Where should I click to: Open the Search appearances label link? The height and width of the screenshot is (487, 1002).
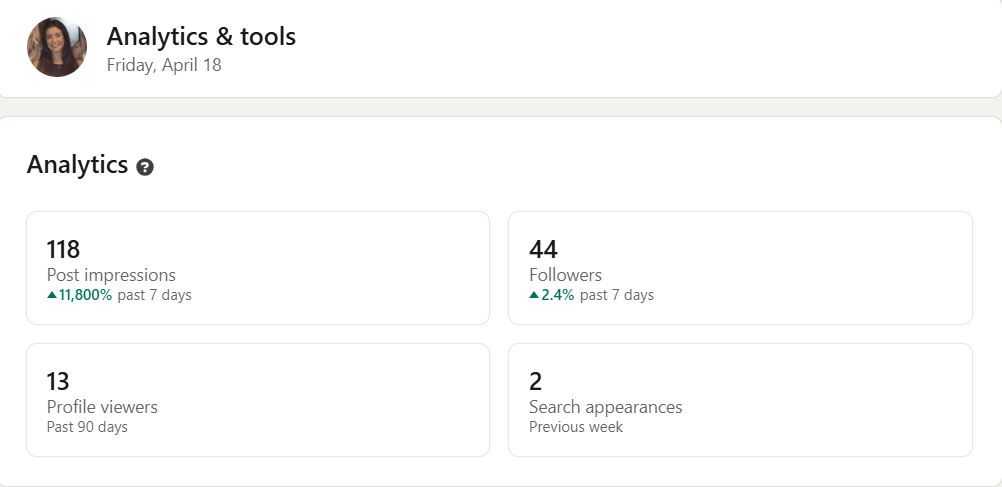pyautogui.click(x=605, y=407)
